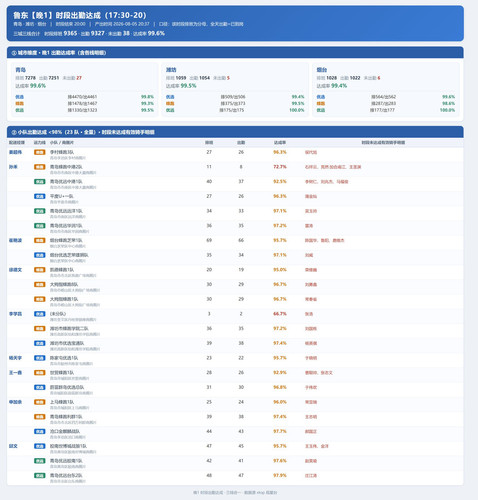The image size is (478, 500).
Task: Select the line entry 排509/出506
Action: click(x=233, y=97)
